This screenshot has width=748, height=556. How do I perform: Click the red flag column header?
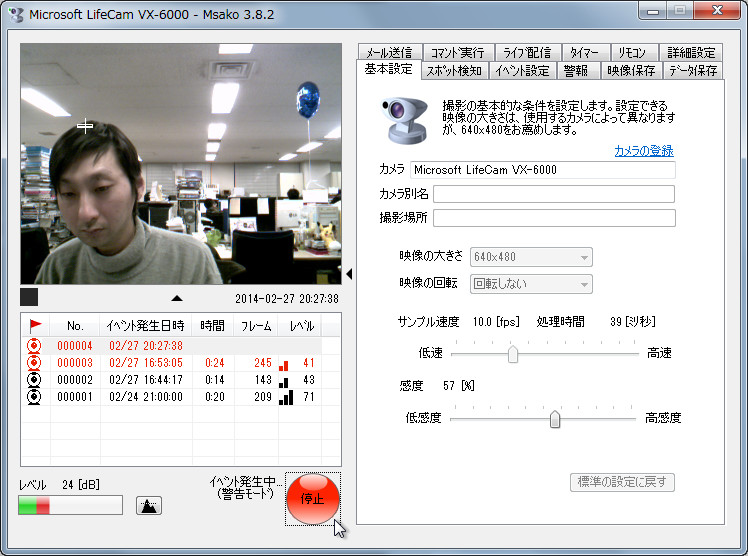point(36,326)
